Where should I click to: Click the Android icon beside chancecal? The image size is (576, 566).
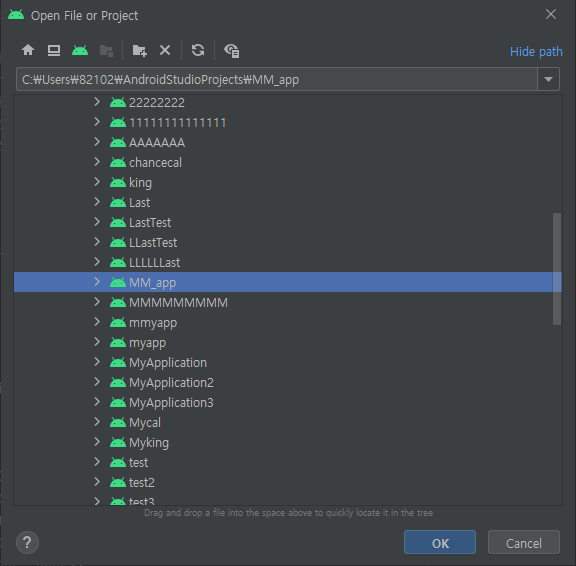(118, 162)
